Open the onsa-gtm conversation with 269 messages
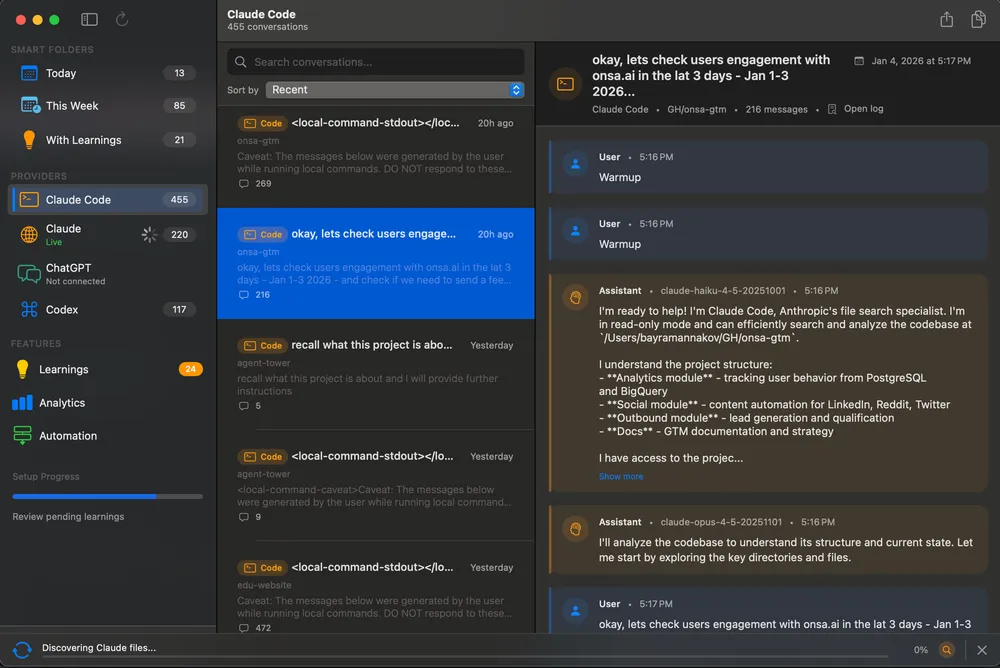Viewport: 1000px width, 668px height. 376,152
